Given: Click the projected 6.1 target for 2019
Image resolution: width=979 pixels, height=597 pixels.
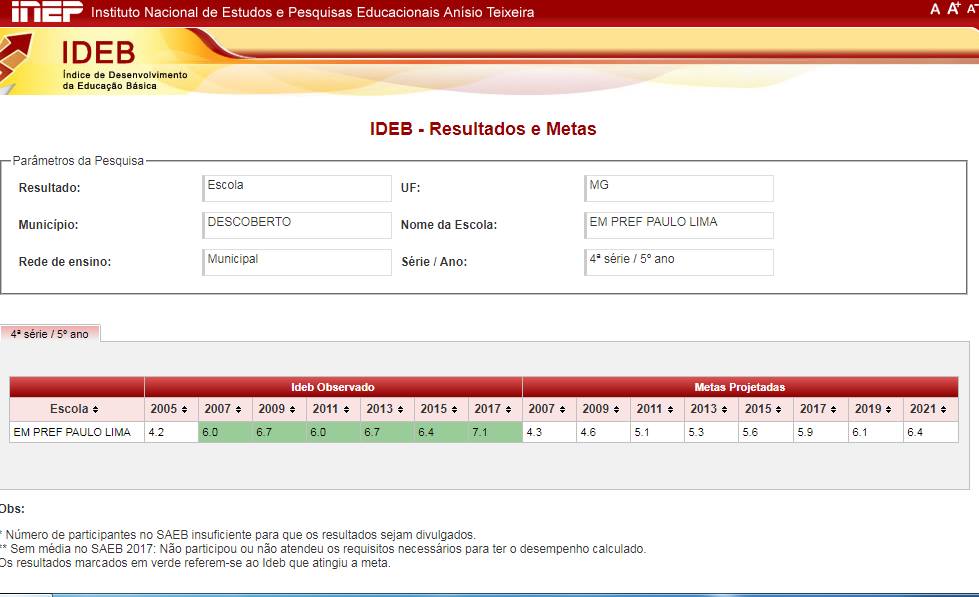Looking at the screenshot, I should (x=876, y=432).
